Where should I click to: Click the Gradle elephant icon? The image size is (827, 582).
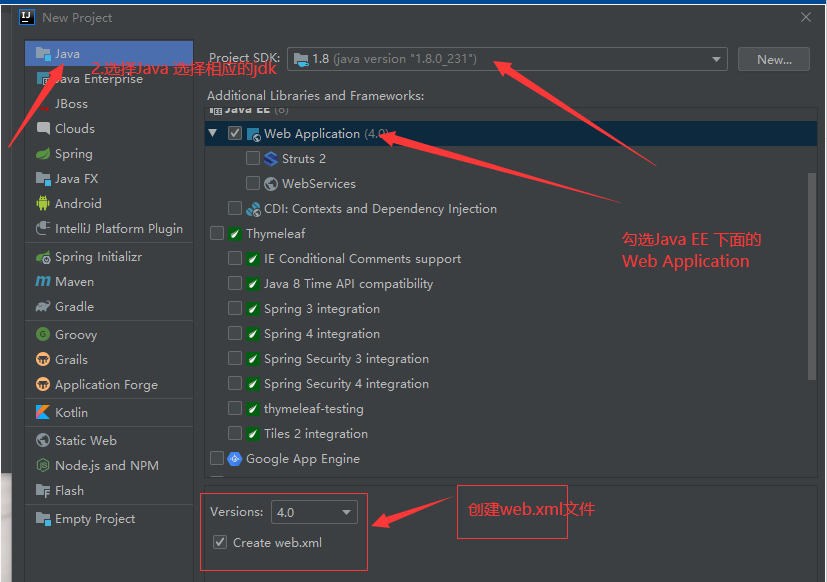click(x=43, y=307)
